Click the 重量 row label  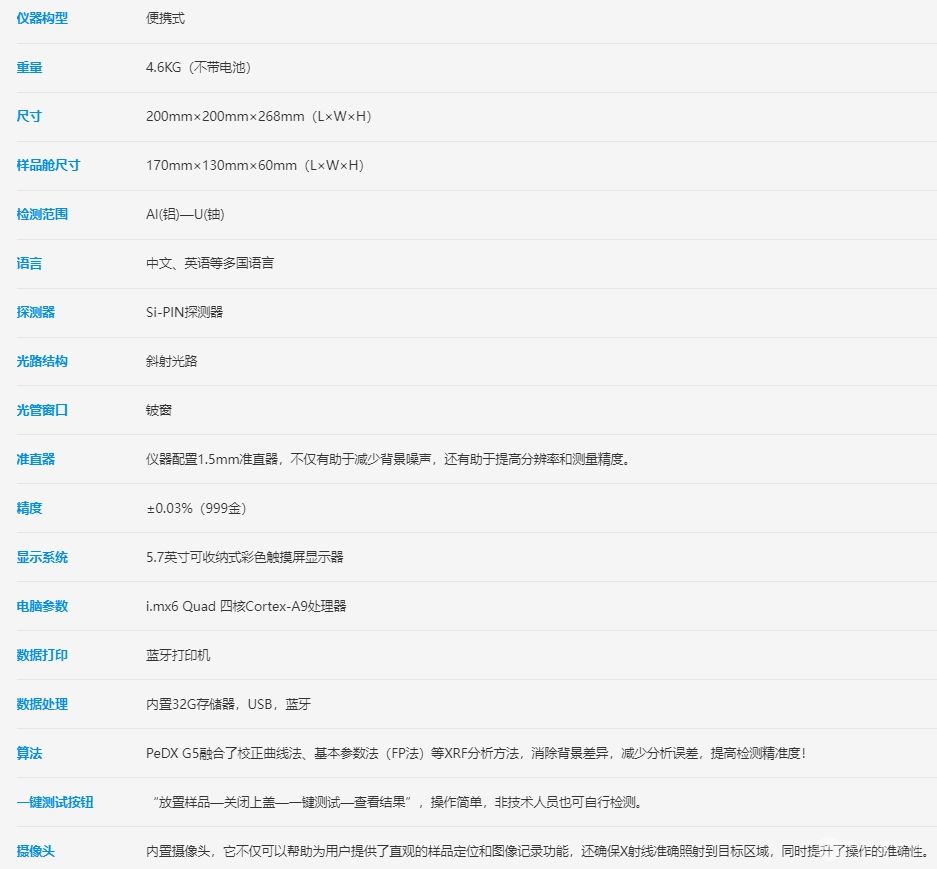click(29, 68)
